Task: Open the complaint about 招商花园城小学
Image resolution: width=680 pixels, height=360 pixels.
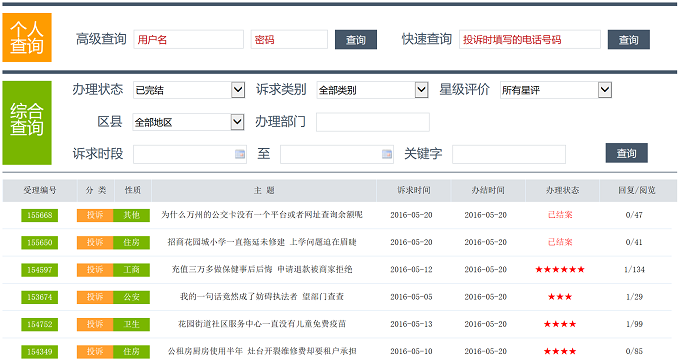Action: 262,242
